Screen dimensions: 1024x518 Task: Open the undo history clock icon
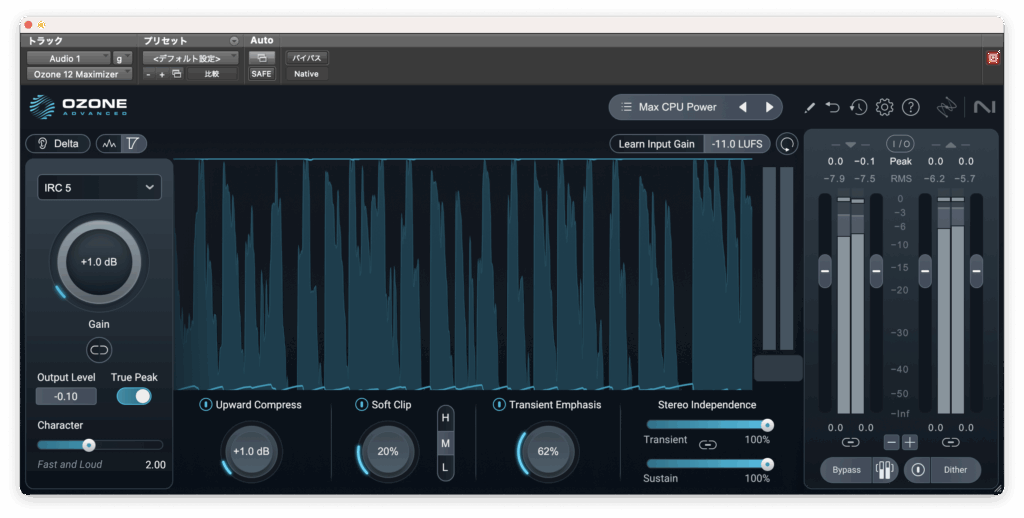click(x=858, y=107)
